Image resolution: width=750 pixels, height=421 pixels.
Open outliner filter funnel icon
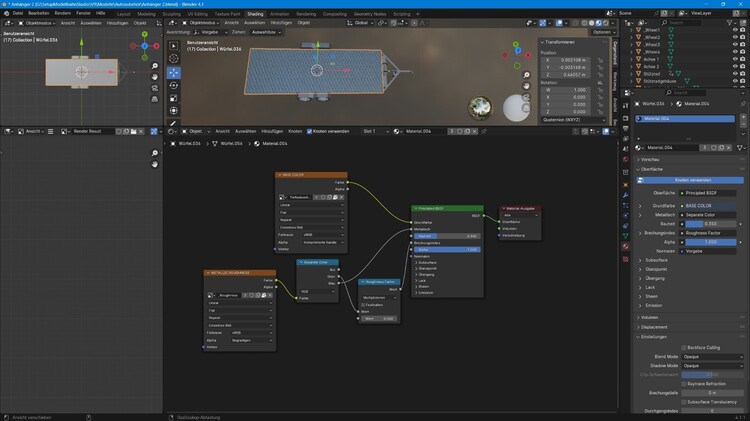point(730,22)
